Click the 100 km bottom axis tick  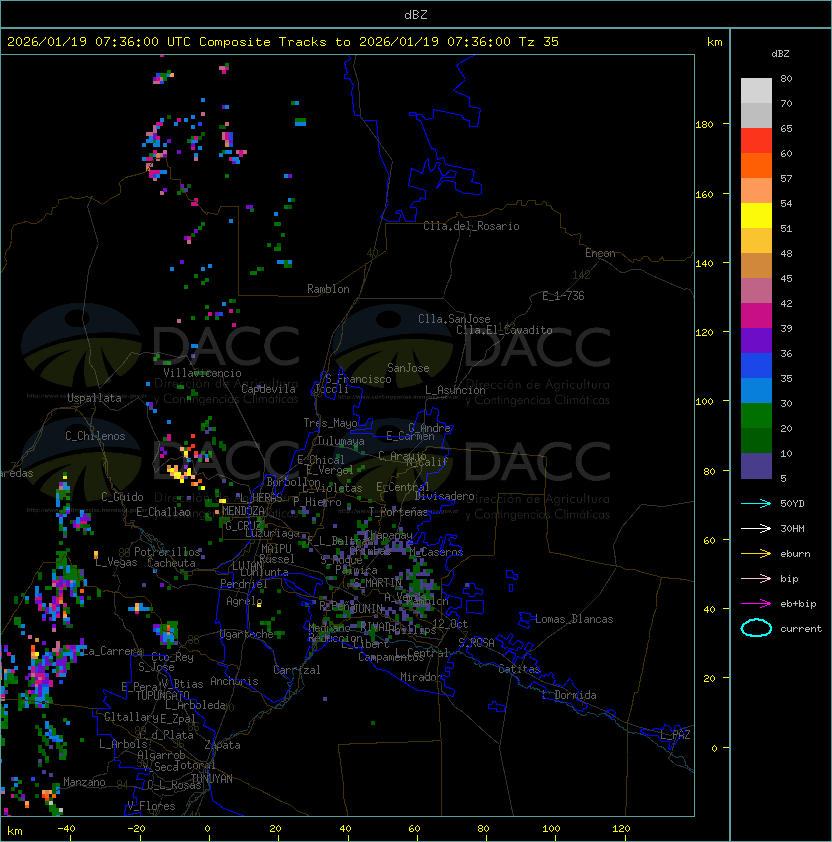551,829
